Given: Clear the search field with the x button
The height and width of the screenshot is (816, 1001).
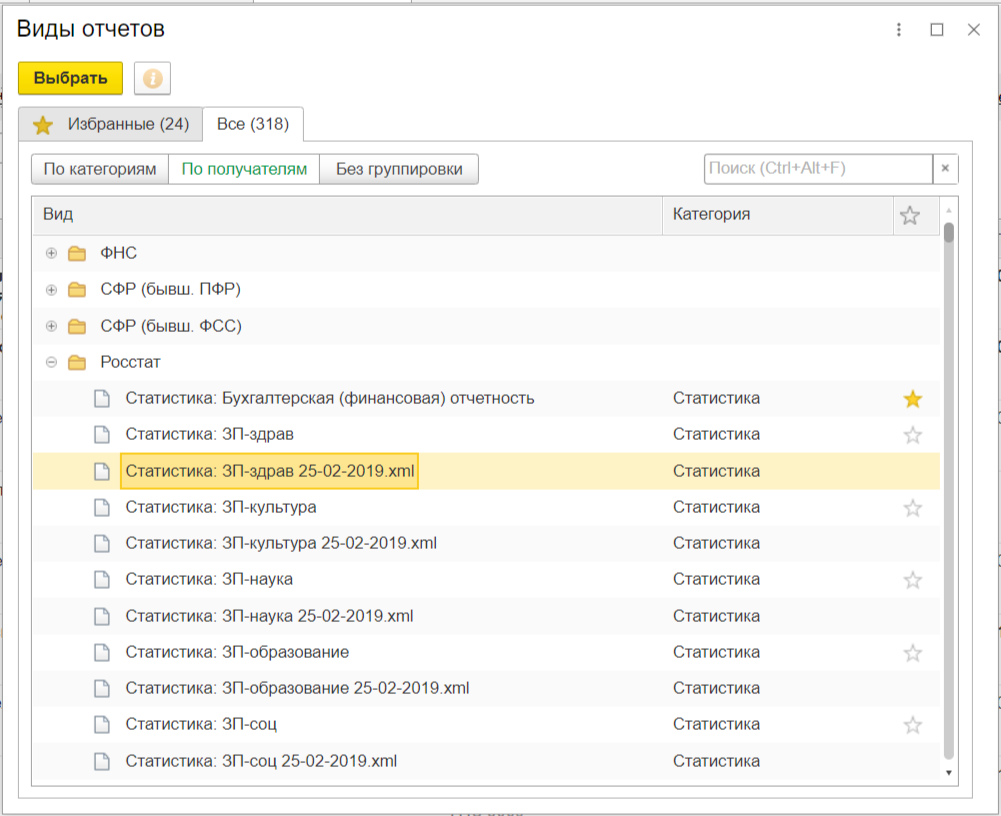Looking at the screenshot, I should click(945, 169).
